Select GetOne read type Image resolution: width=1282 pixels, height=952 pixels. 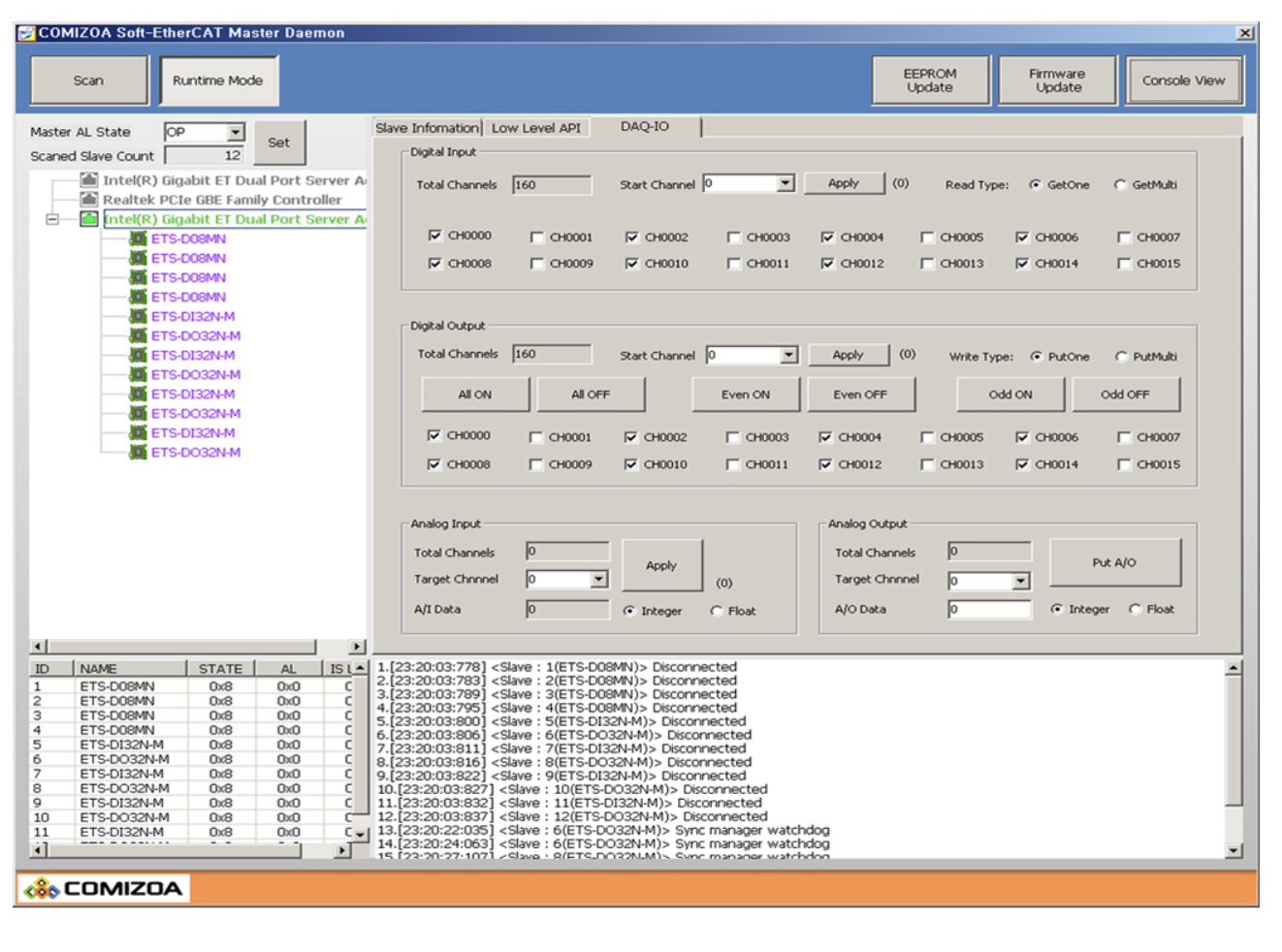point(1035,184)
